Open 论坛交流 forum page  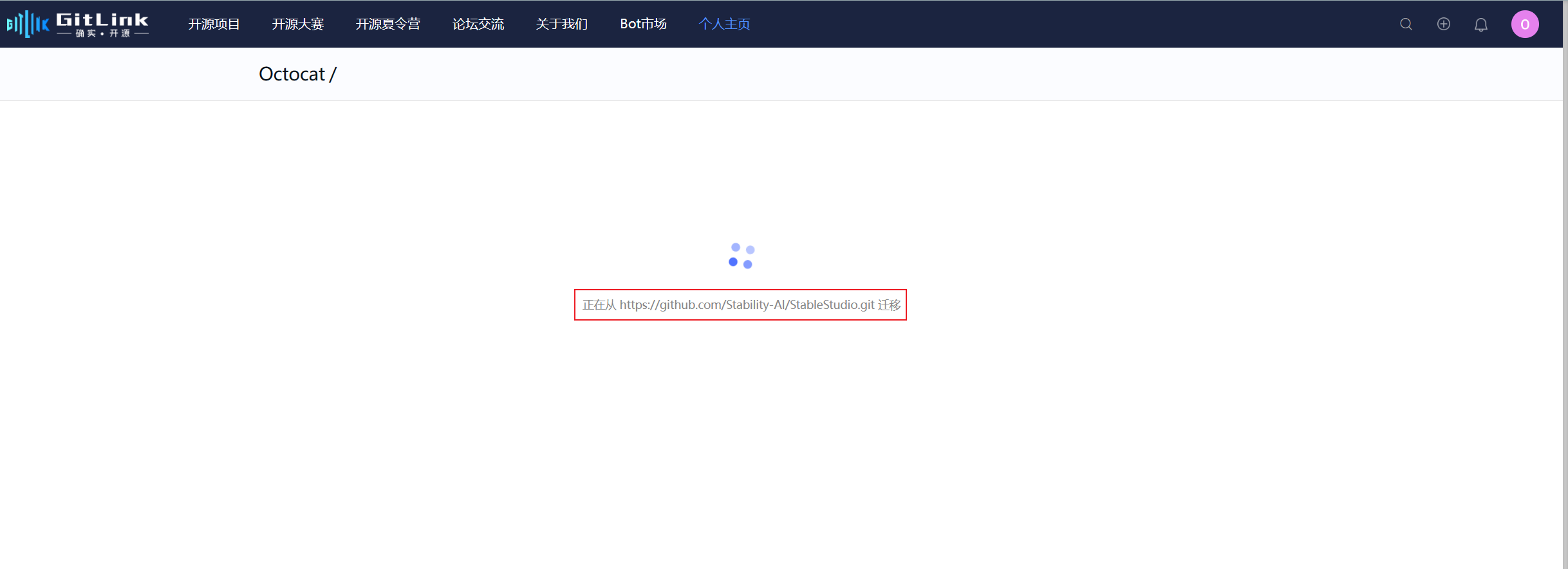pos(478,24)
